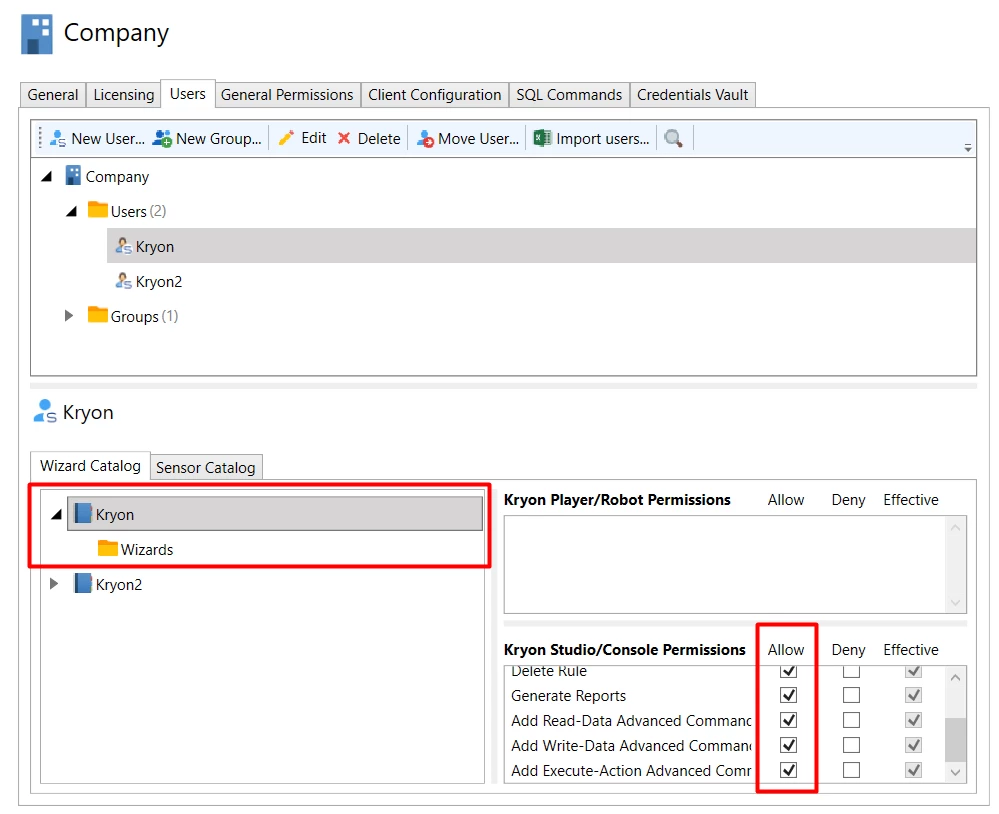The height and width of the screenshot is (814, 999).
Task: Click the Kryon2 catalog book icon
Action: 83,583
